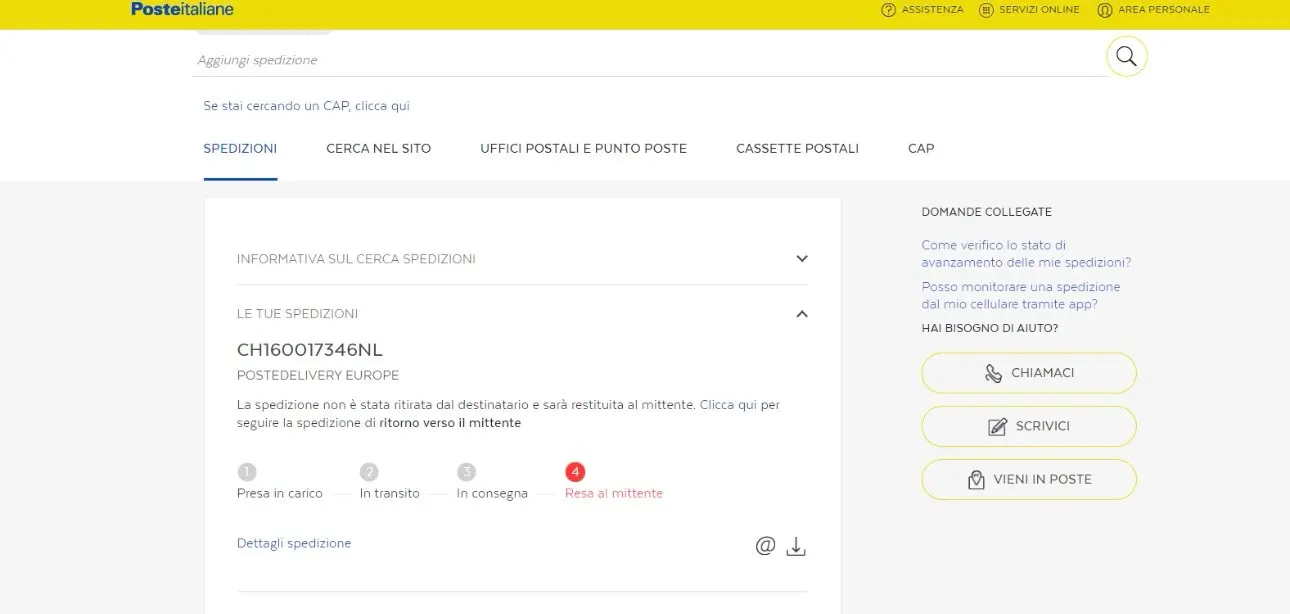Open Cassette postali tab

pos(797,148)
